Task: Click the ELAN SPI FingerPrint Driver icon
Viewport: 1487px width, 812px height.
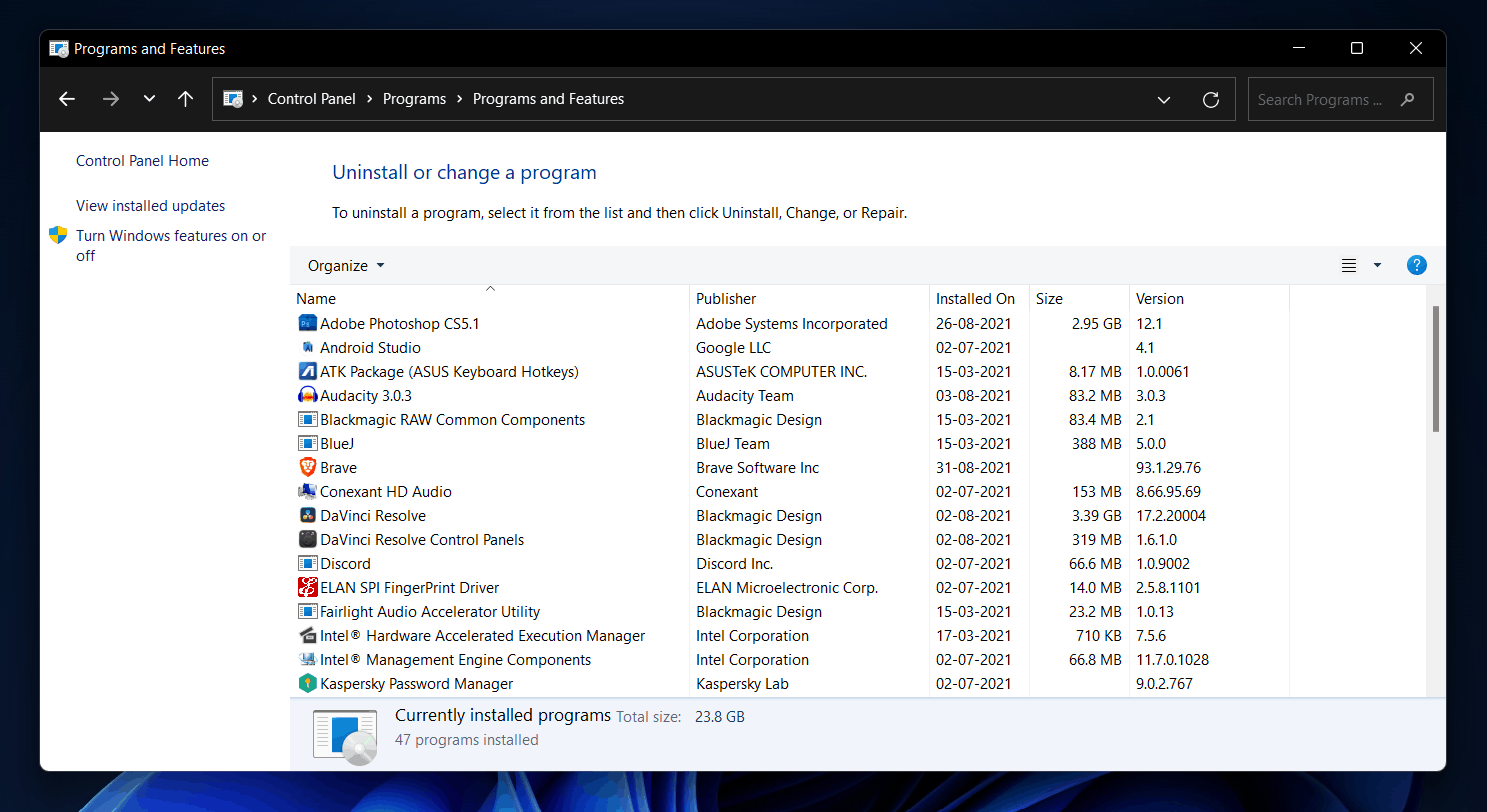Action: click(307, 587)
